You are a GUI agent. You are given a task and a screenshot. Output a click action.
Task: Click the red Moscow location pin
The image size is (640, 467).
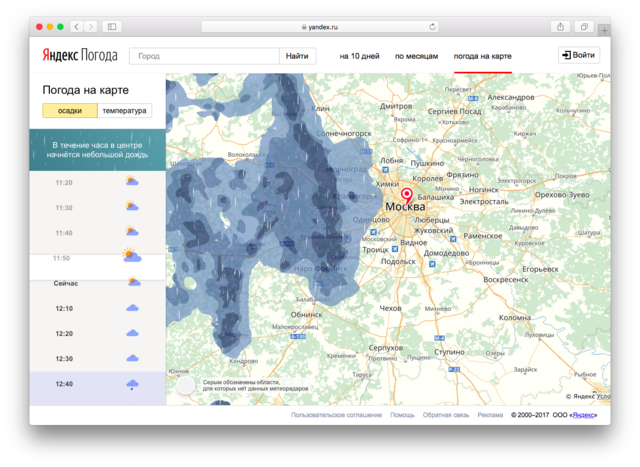406,195
